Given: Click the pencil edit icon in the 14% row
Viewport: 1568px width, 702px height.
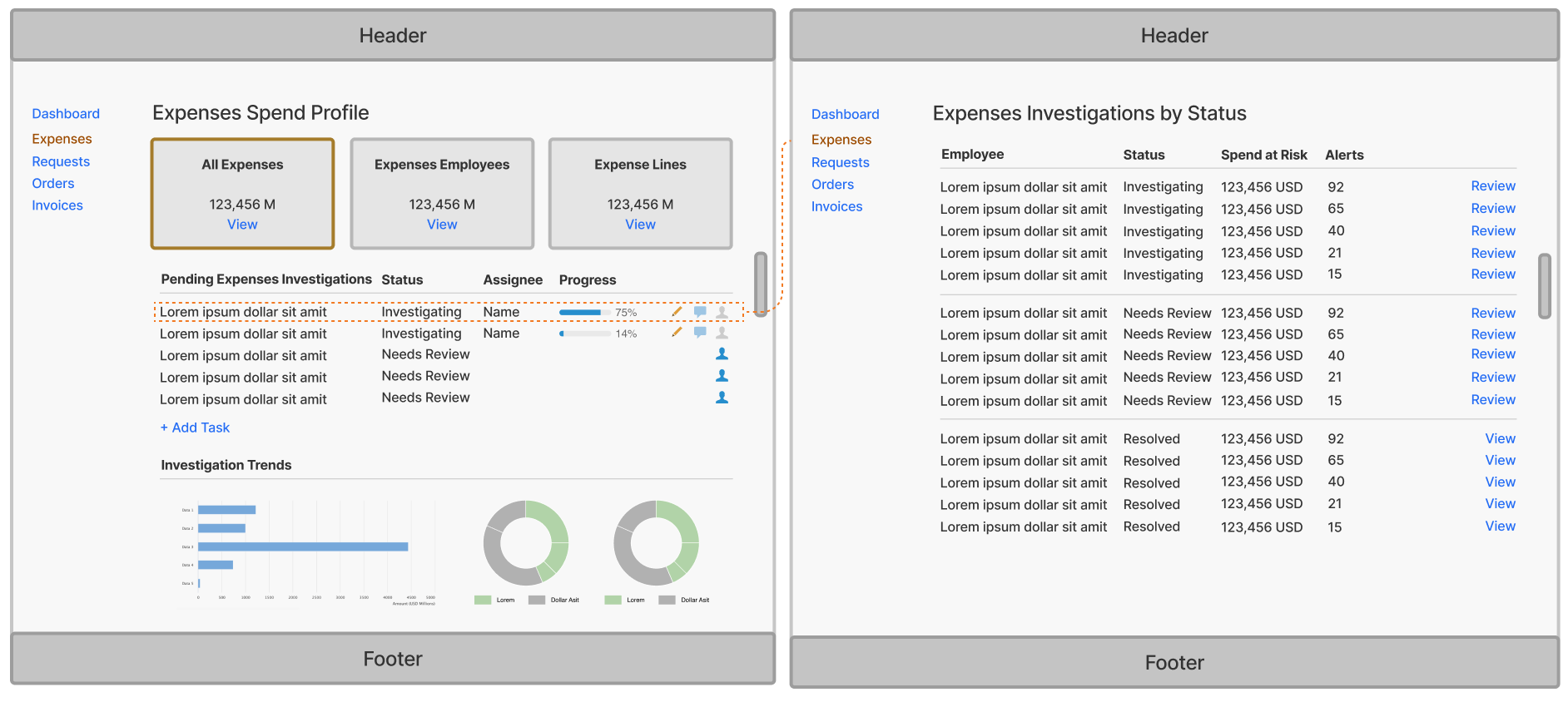Looking at the screenshot, I should [677, 333].
